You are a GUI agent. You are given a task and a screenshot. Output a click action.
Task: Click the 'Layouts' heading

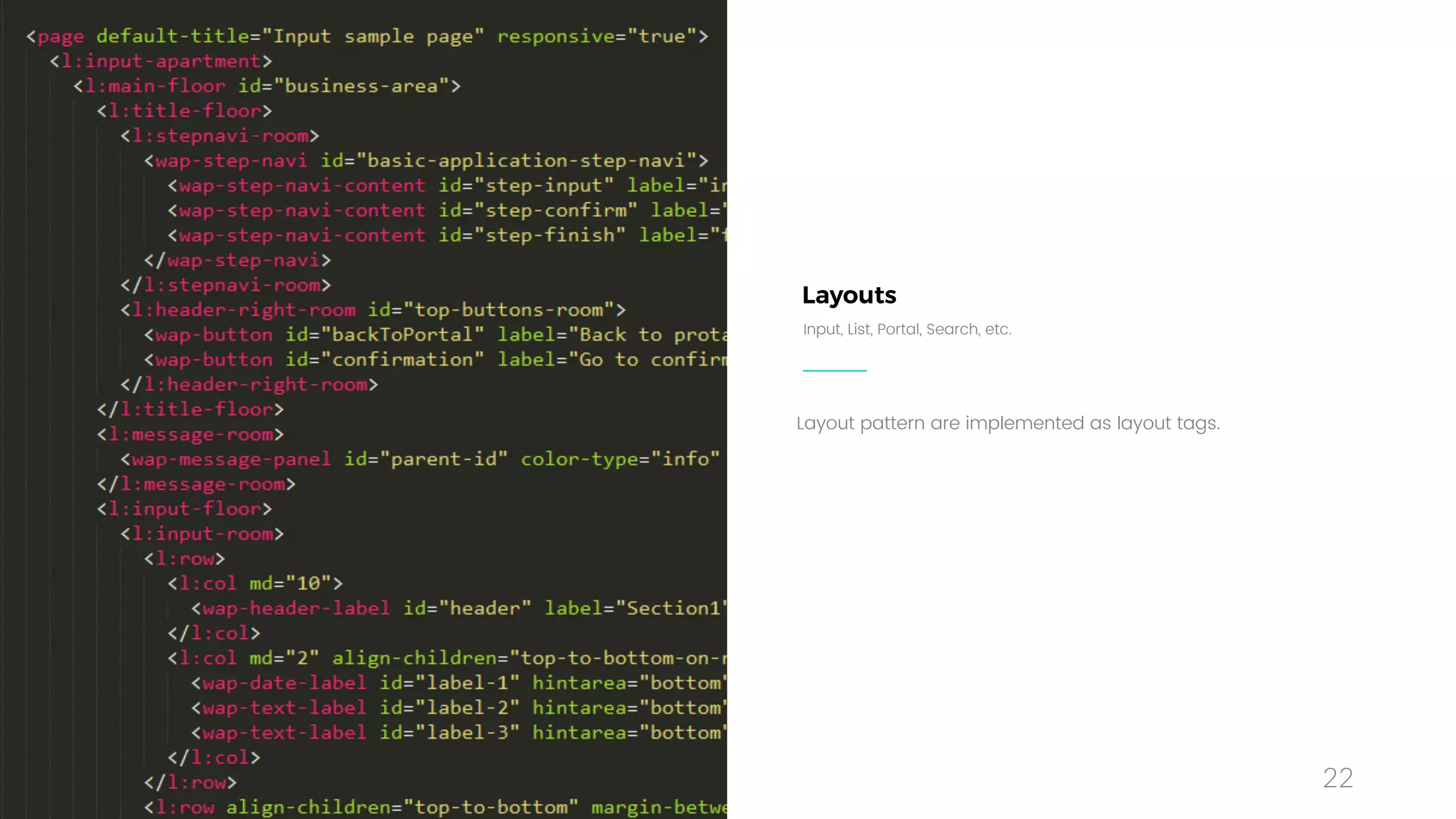tap(849, 295)
